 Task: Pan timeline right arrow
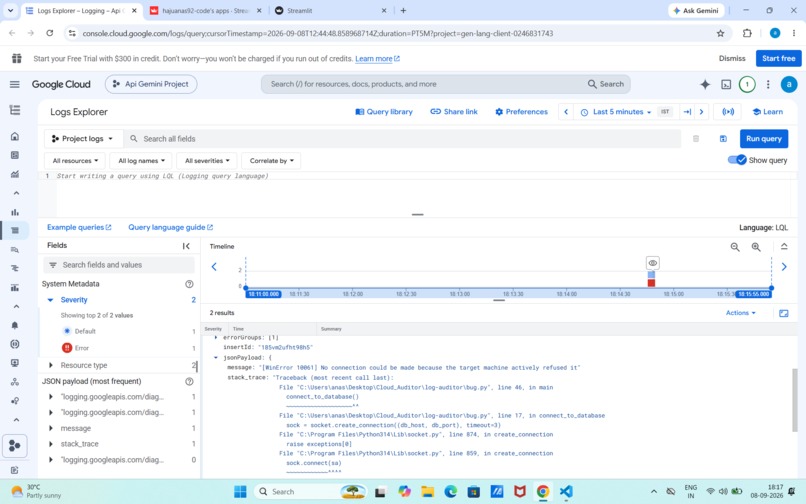(x=784, y=266)
